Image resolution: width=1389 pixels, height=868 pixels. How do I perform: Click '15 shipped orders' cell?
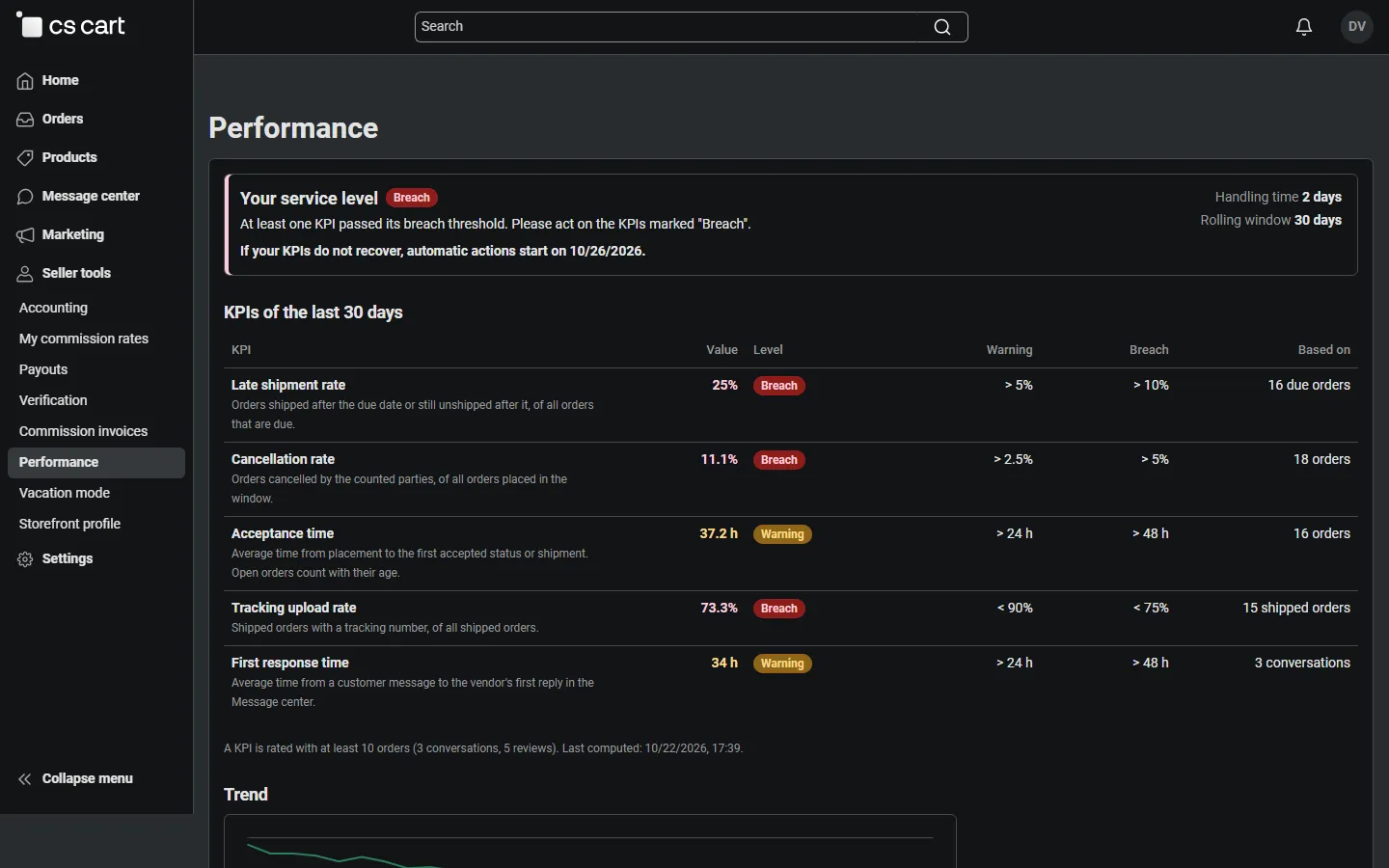pyautogui.click(x=1296, y=608)
